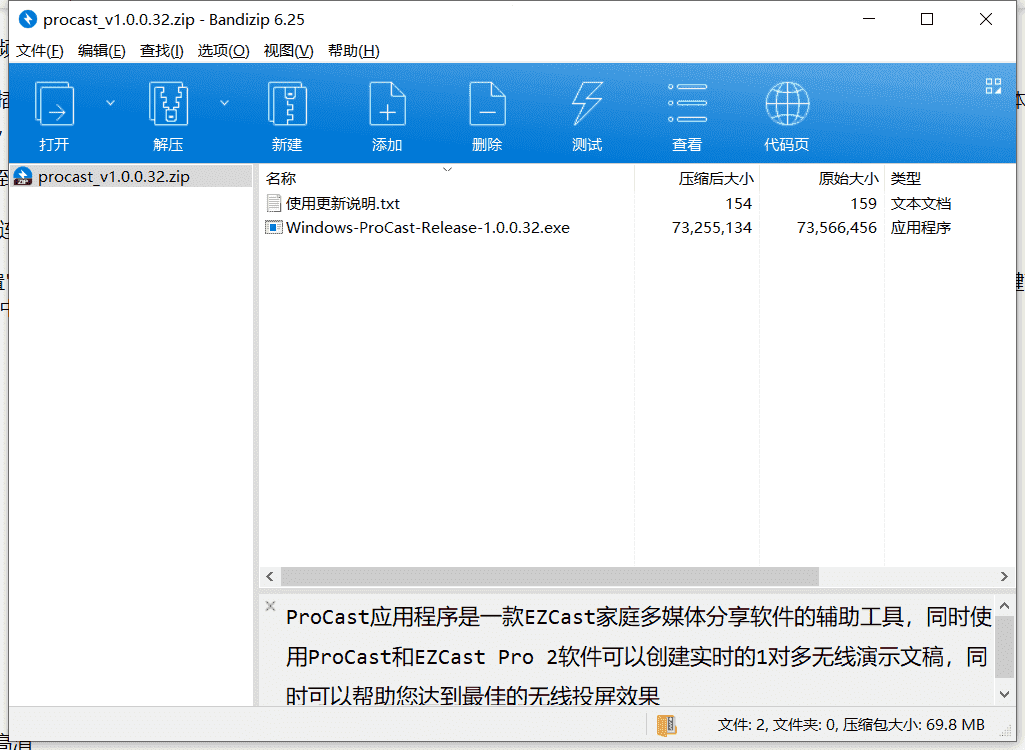Click the View (查看) list icon
Viewport: 1025px width, 750px height.
pyautogui.click(x=687, y=104)
